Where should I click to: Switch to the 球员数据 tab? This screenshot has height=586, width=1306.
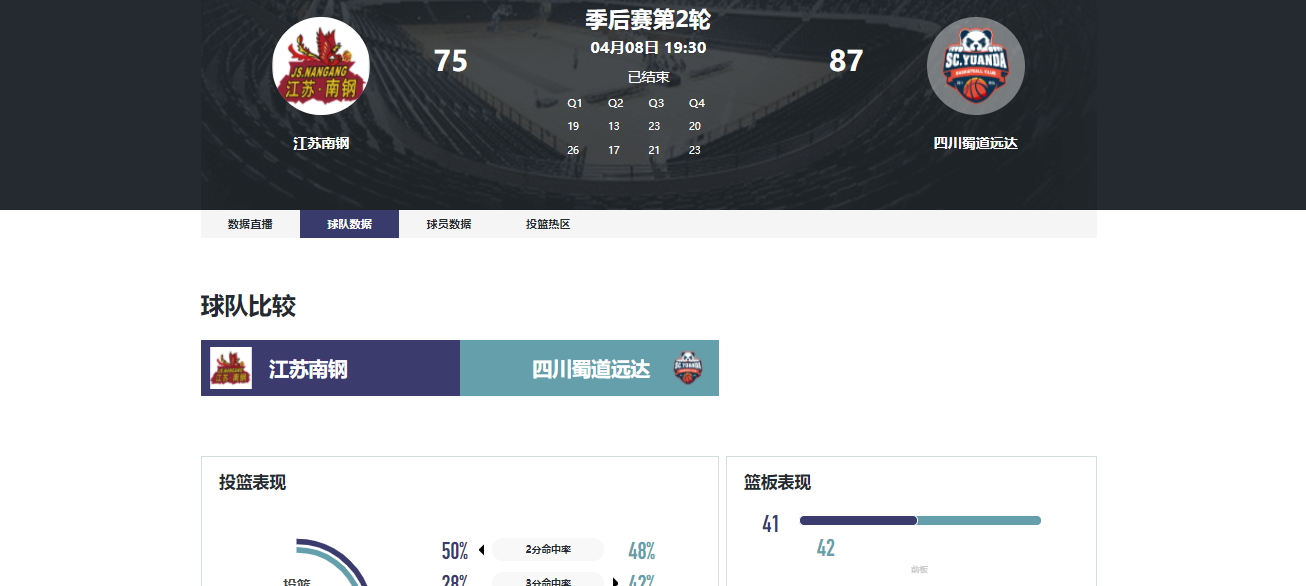[449, 224]
